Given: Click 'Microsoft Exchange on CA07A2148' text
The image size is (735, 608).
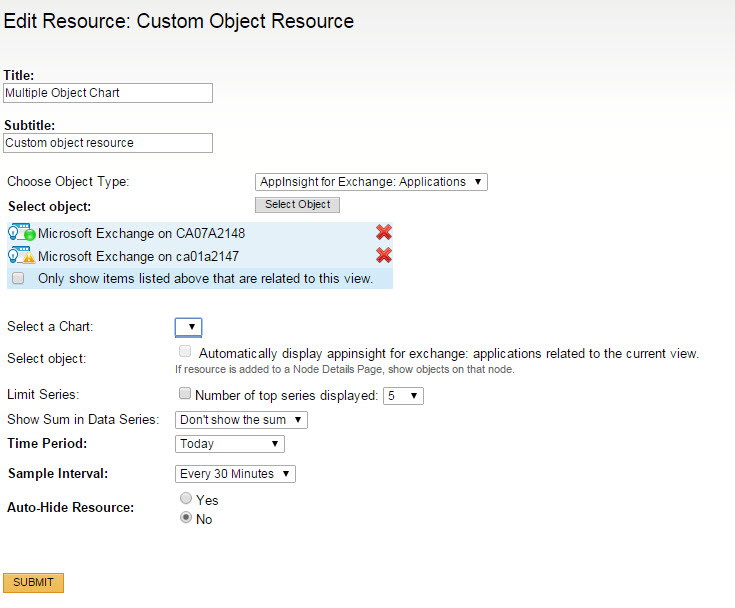Looking at the screenshot, I should pyautogui.click(x=142, y=233).
